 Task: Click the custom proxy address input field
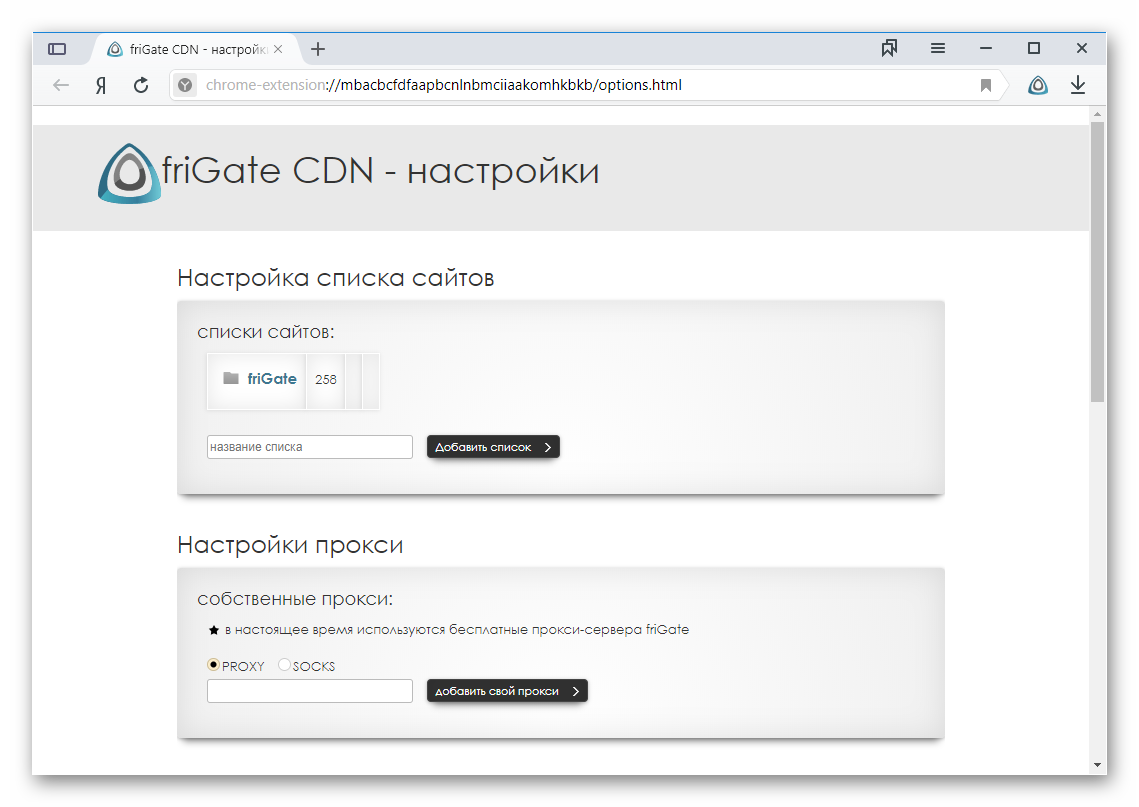[309, 691]
